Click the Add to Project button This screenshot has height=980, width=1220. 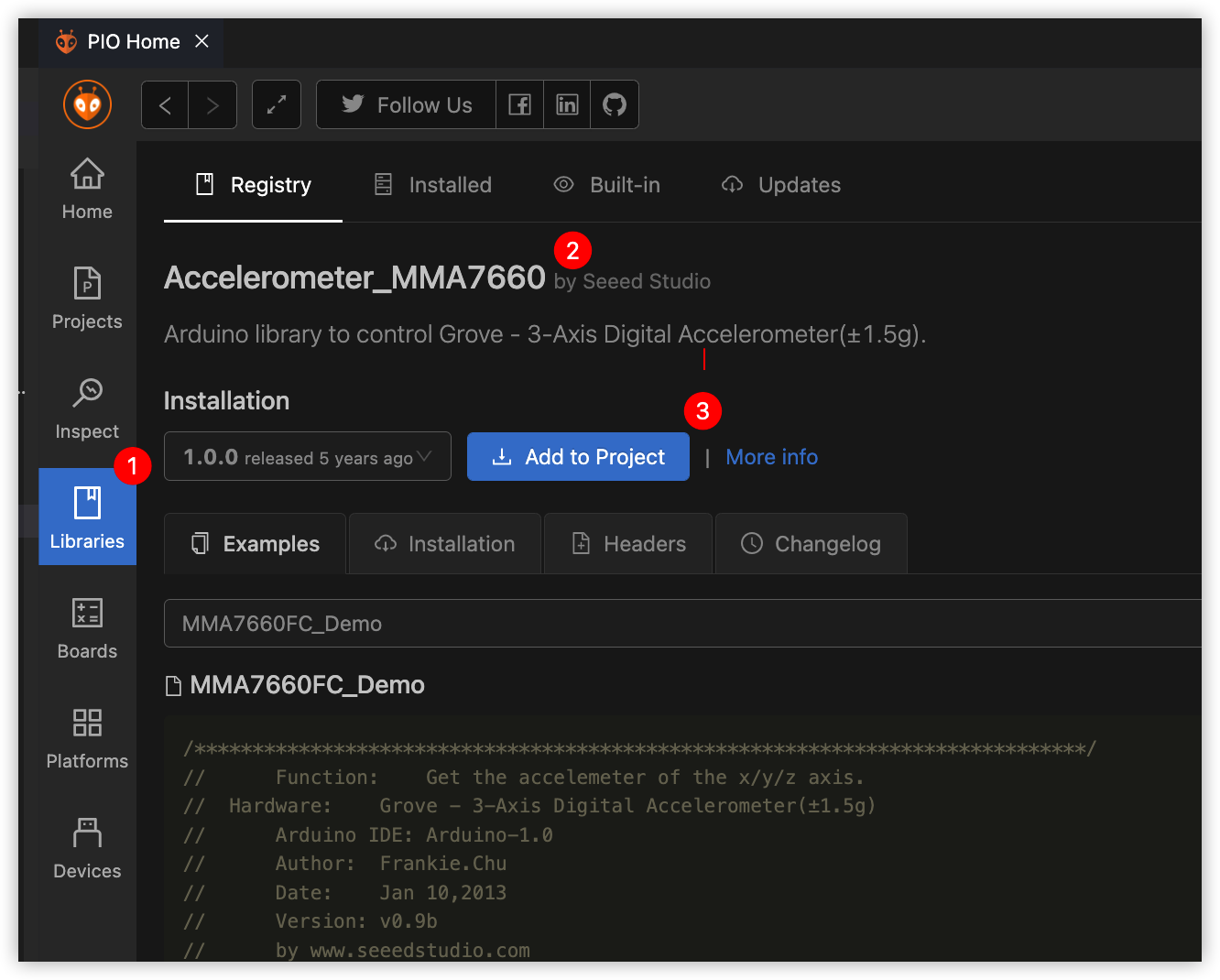tap(578, 456)
